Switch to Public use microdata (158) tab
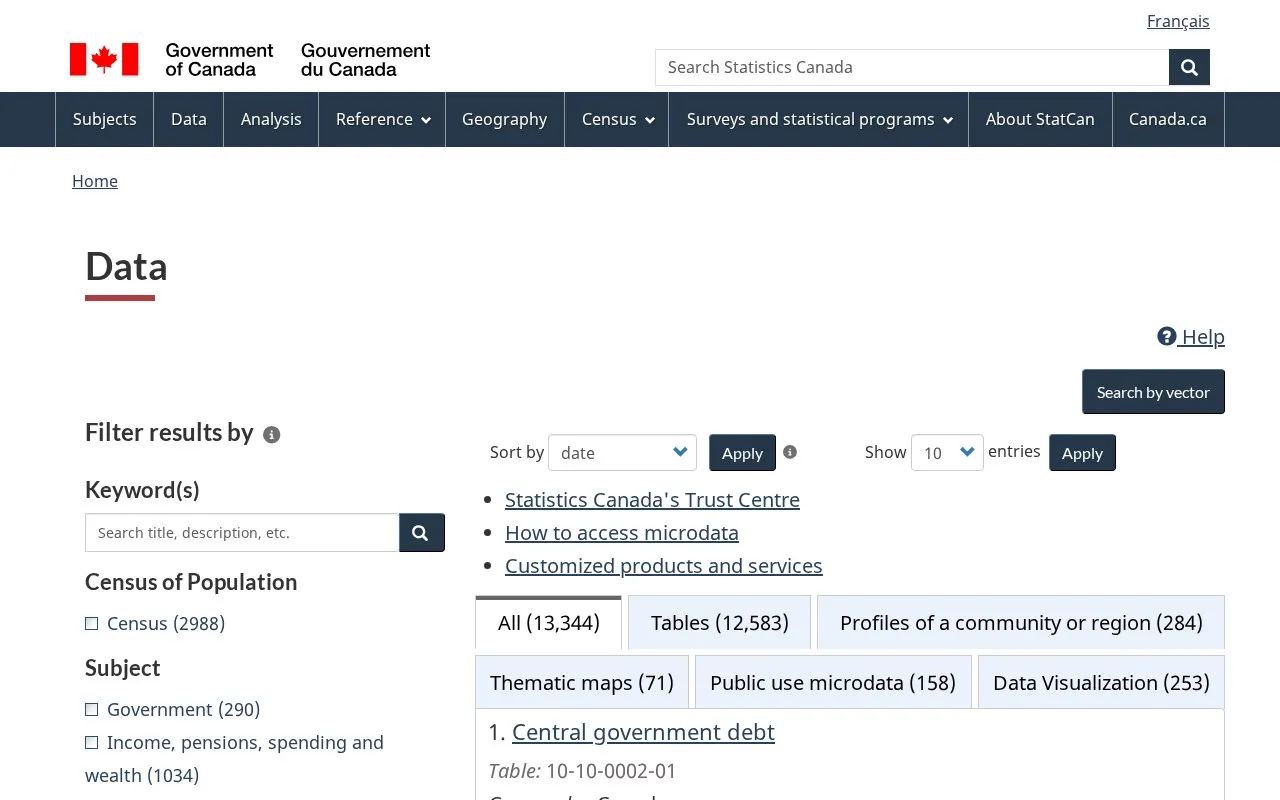 pos(833,683)
